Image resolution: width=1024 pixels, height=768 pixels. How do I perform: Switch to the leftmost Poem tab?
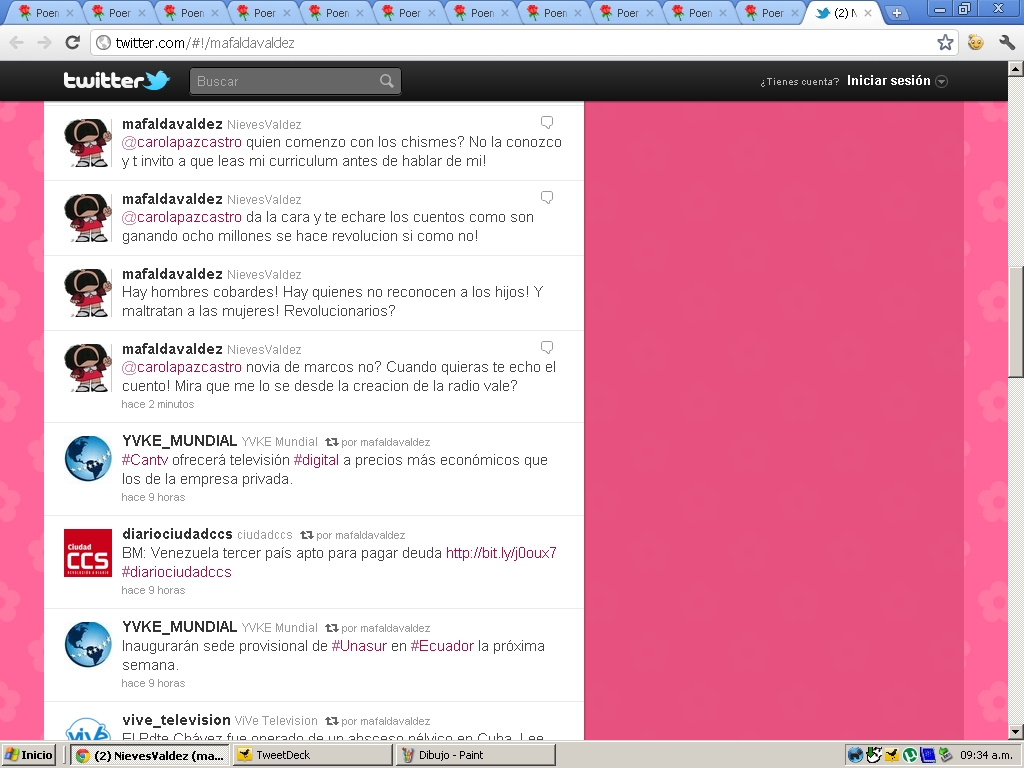coord(45,12)
